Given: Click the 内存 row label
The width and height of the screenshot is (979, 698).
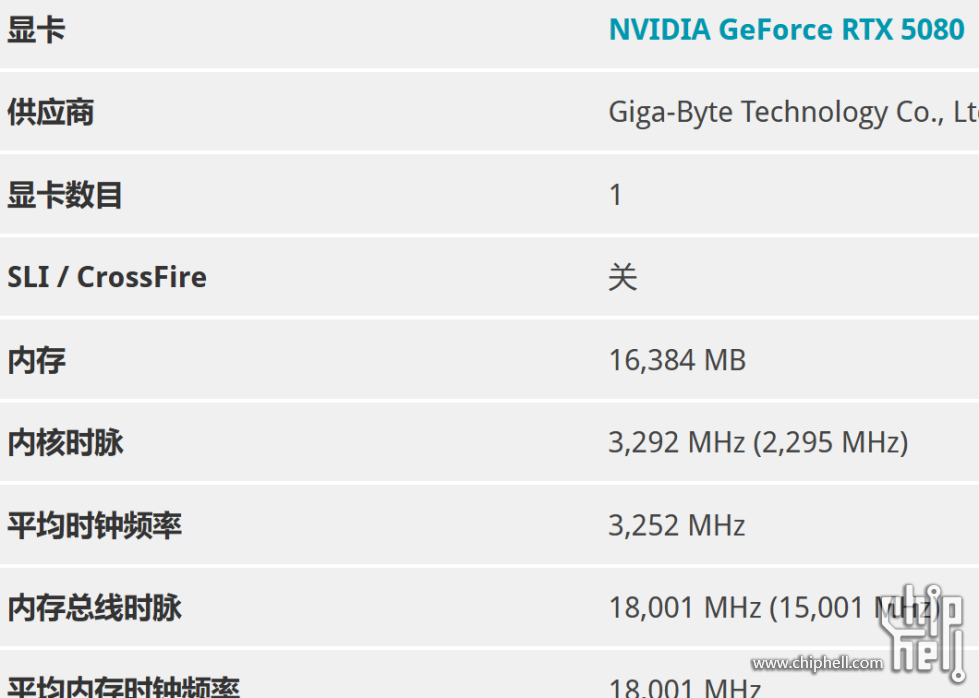Looking at the screenshot, I should 36,360.
